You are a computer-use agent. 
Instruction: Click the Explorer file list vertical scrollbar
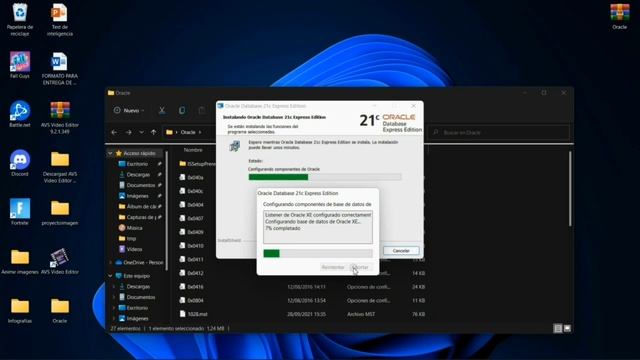(570, 188)
